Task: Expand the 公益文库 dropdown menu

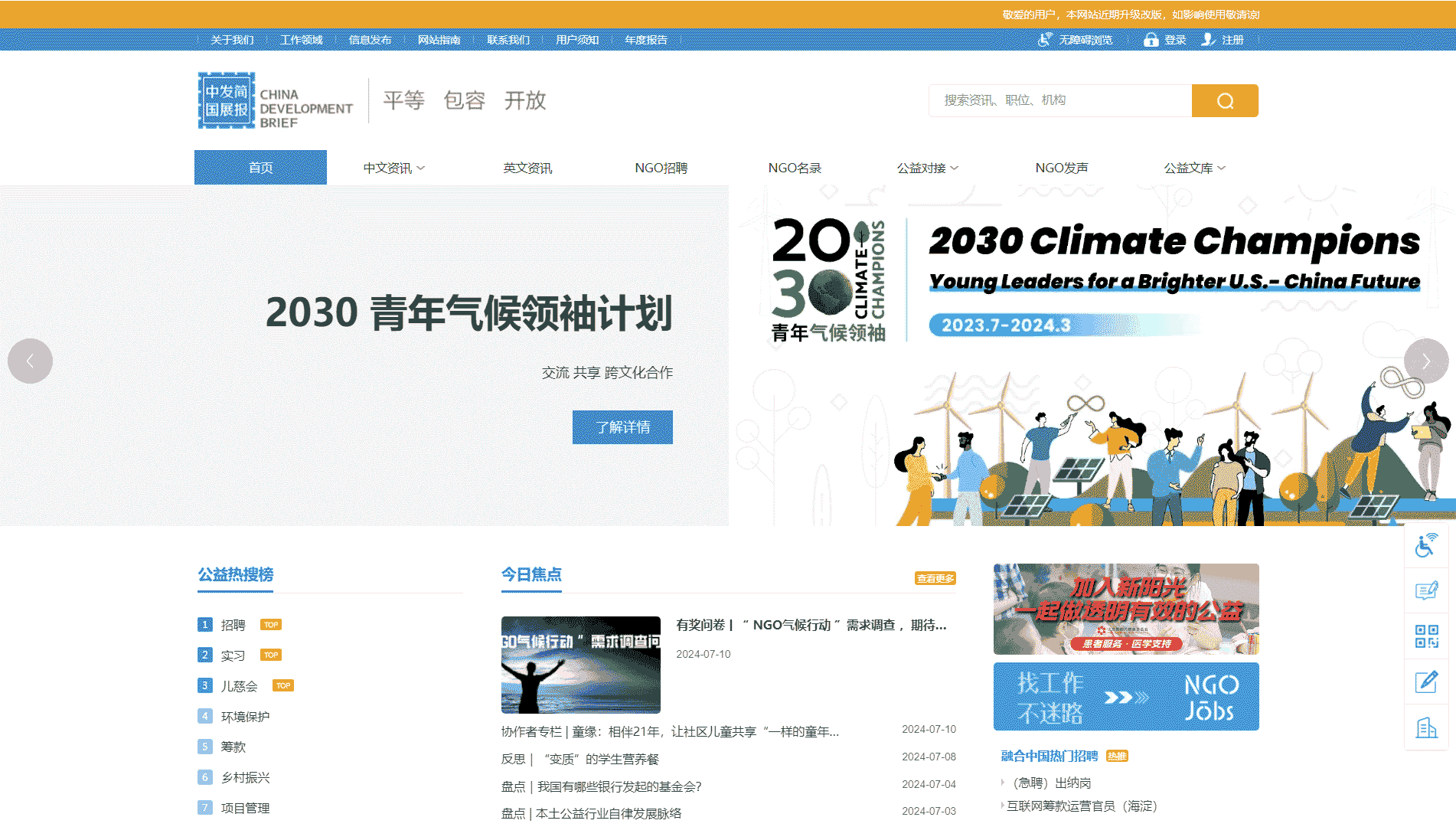Action: tap(1194, 168)
